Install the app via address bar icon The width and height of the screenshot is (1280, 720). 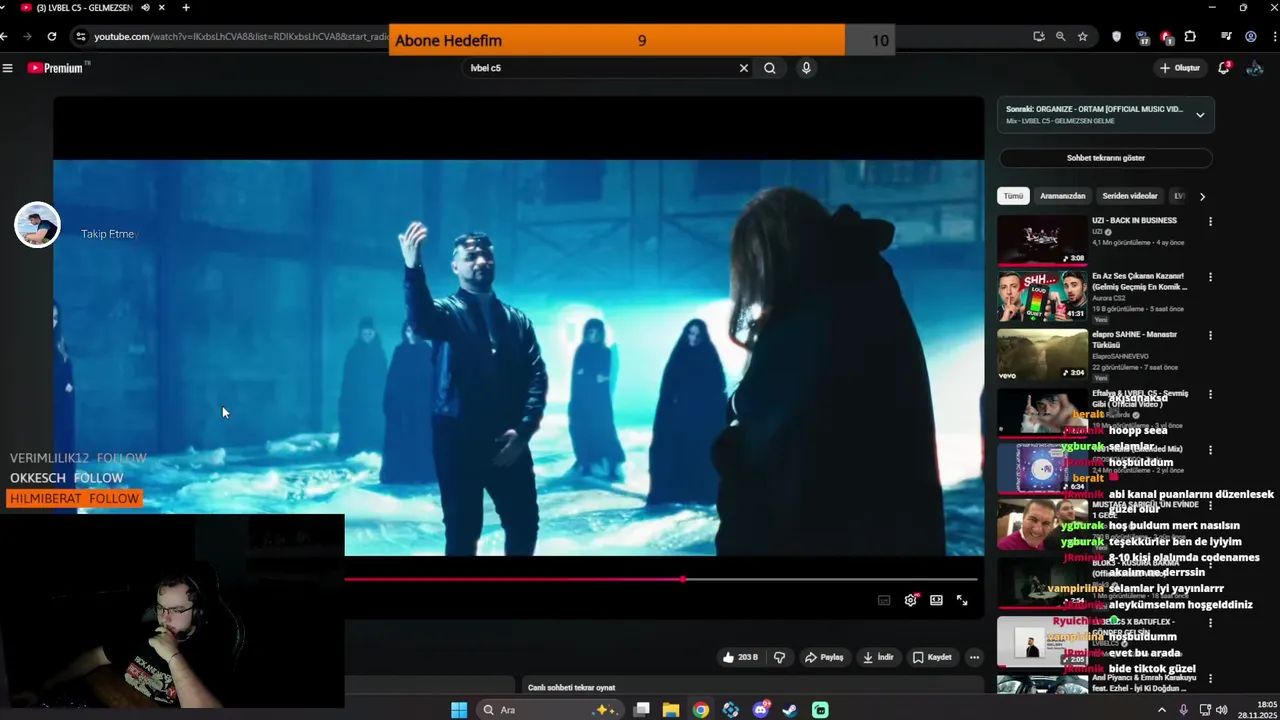point(1039,37)
